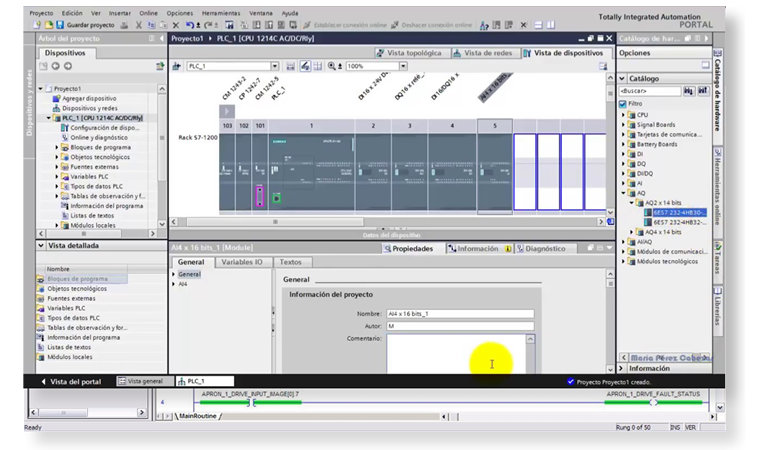Switch to Variables IO tab
The height and width of the screenshot is (450, 768).
pos(242,262)
